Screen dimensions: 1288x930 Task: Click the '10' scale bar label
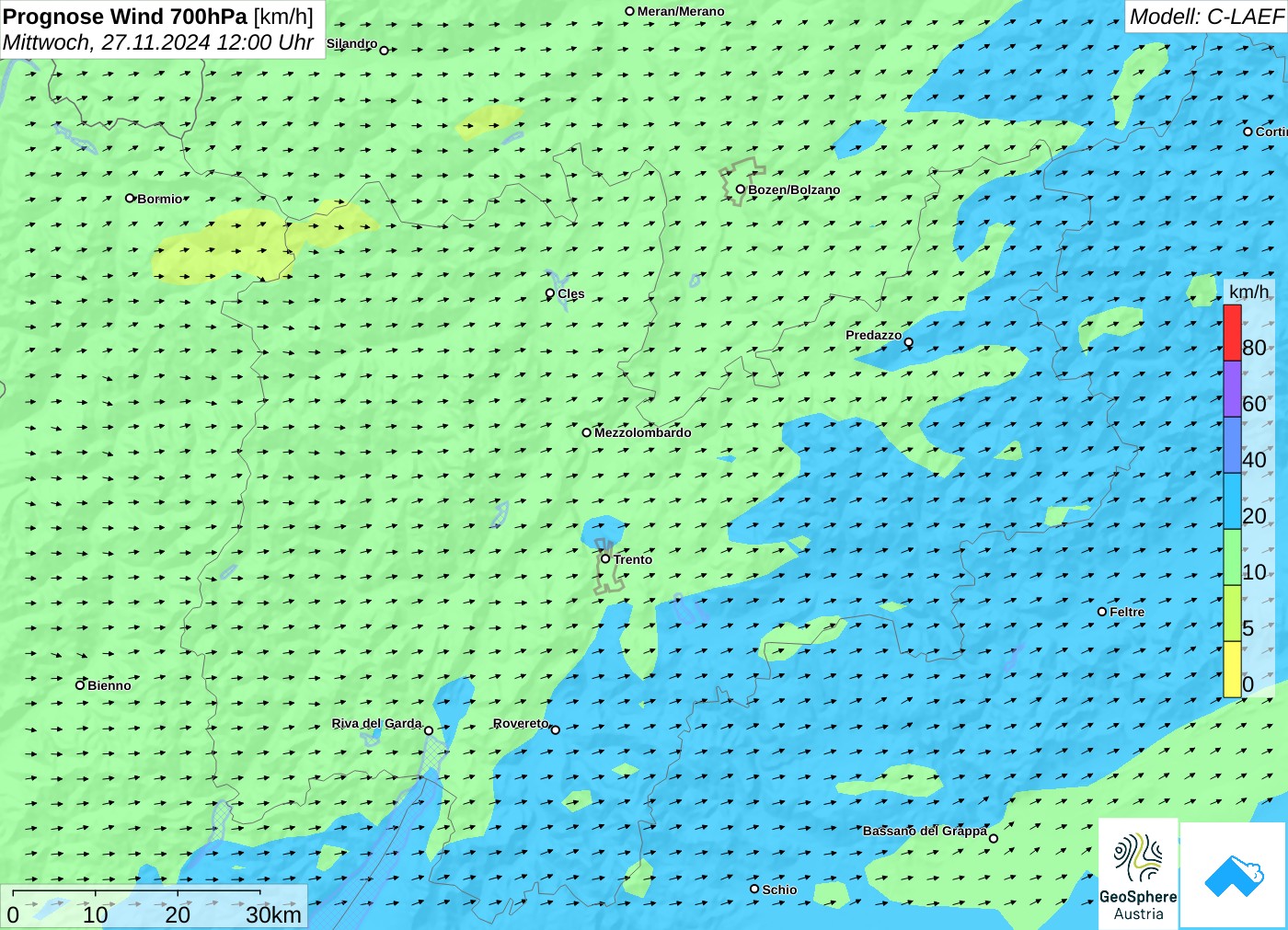pos(96,914)
